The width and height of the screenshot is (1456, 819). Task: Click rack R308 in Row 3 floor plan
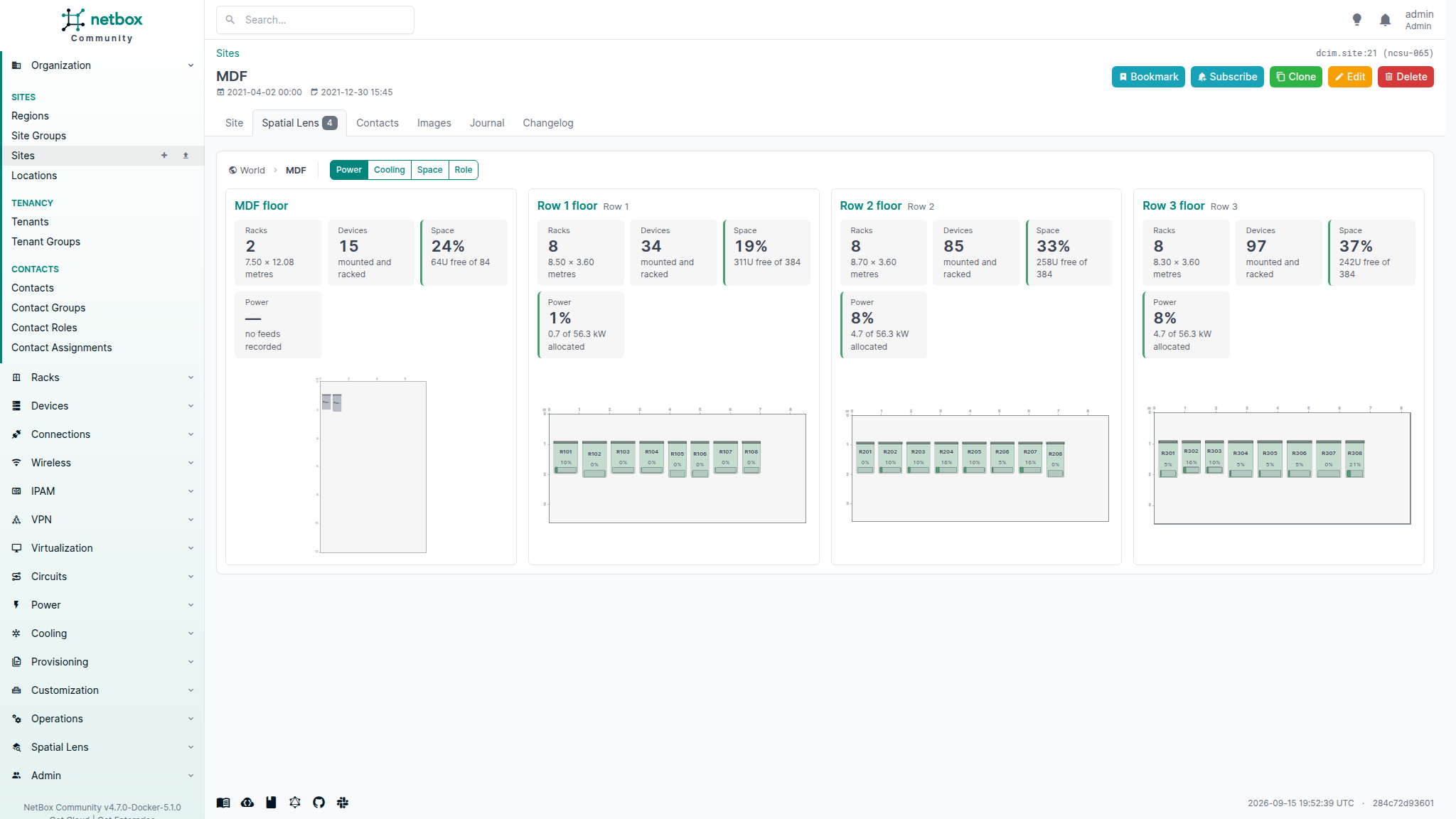tap(1355, 459)
